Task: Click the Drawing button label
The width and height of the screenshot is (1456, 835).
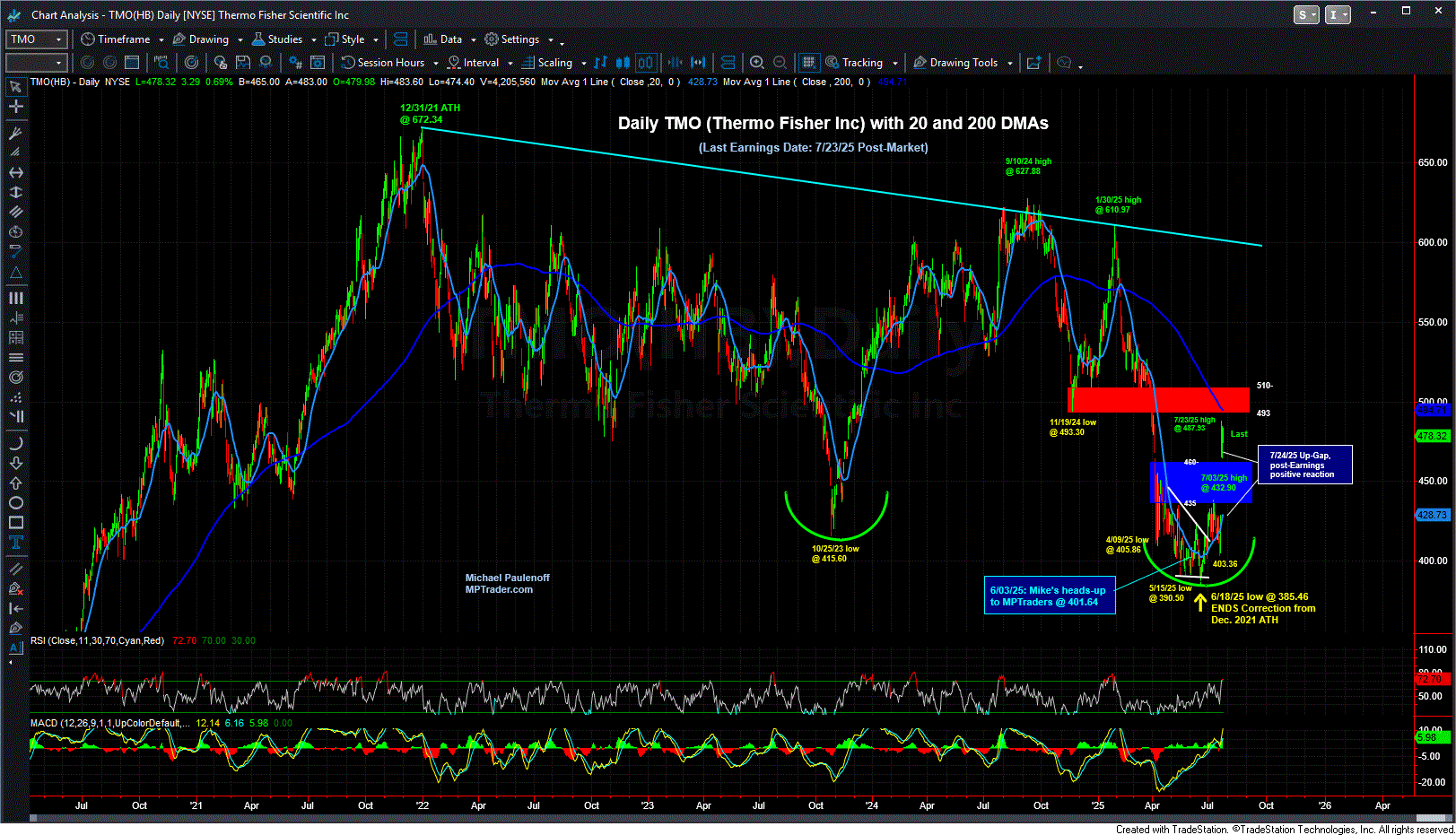Action: point(209,39)
